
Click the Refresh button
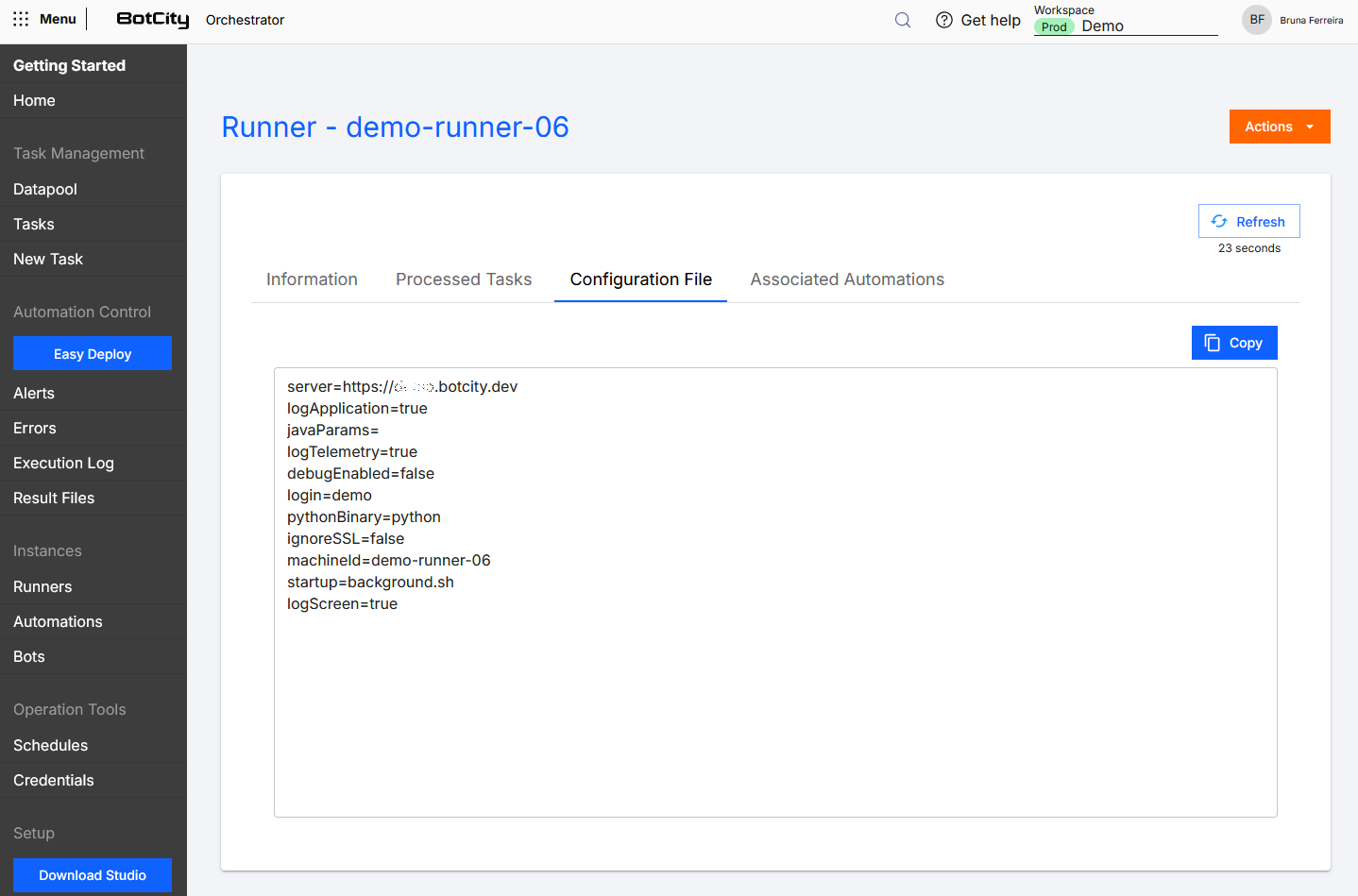(x=1248, y=221)
